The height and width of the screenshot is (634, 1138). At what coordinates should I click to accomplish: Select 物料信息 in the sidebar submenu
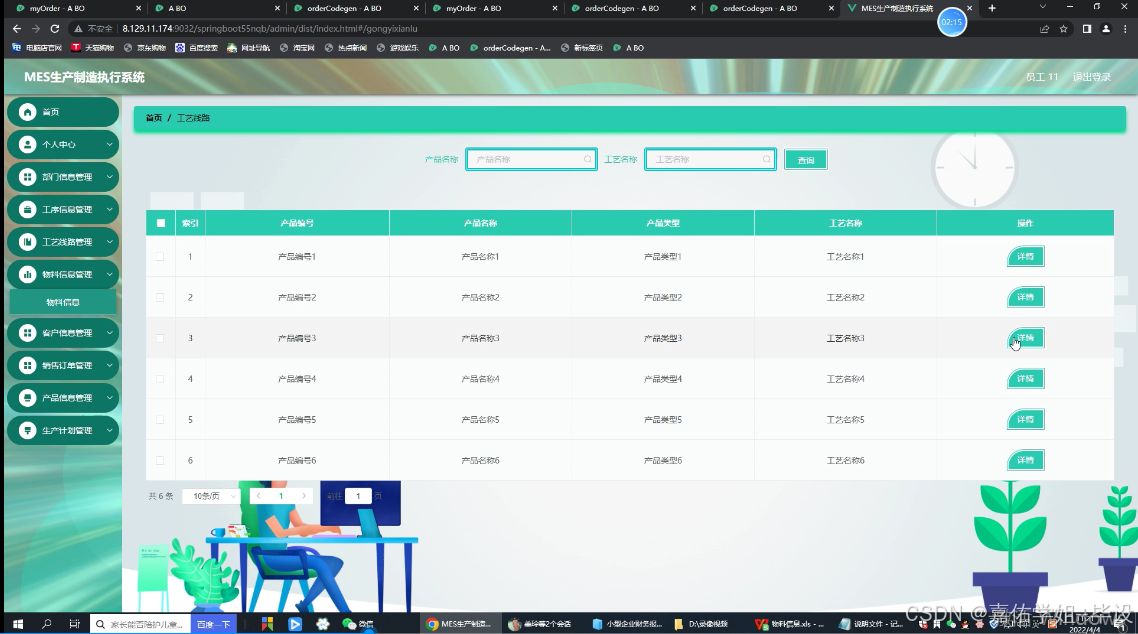pyautogui.click(x=63, y=302)
